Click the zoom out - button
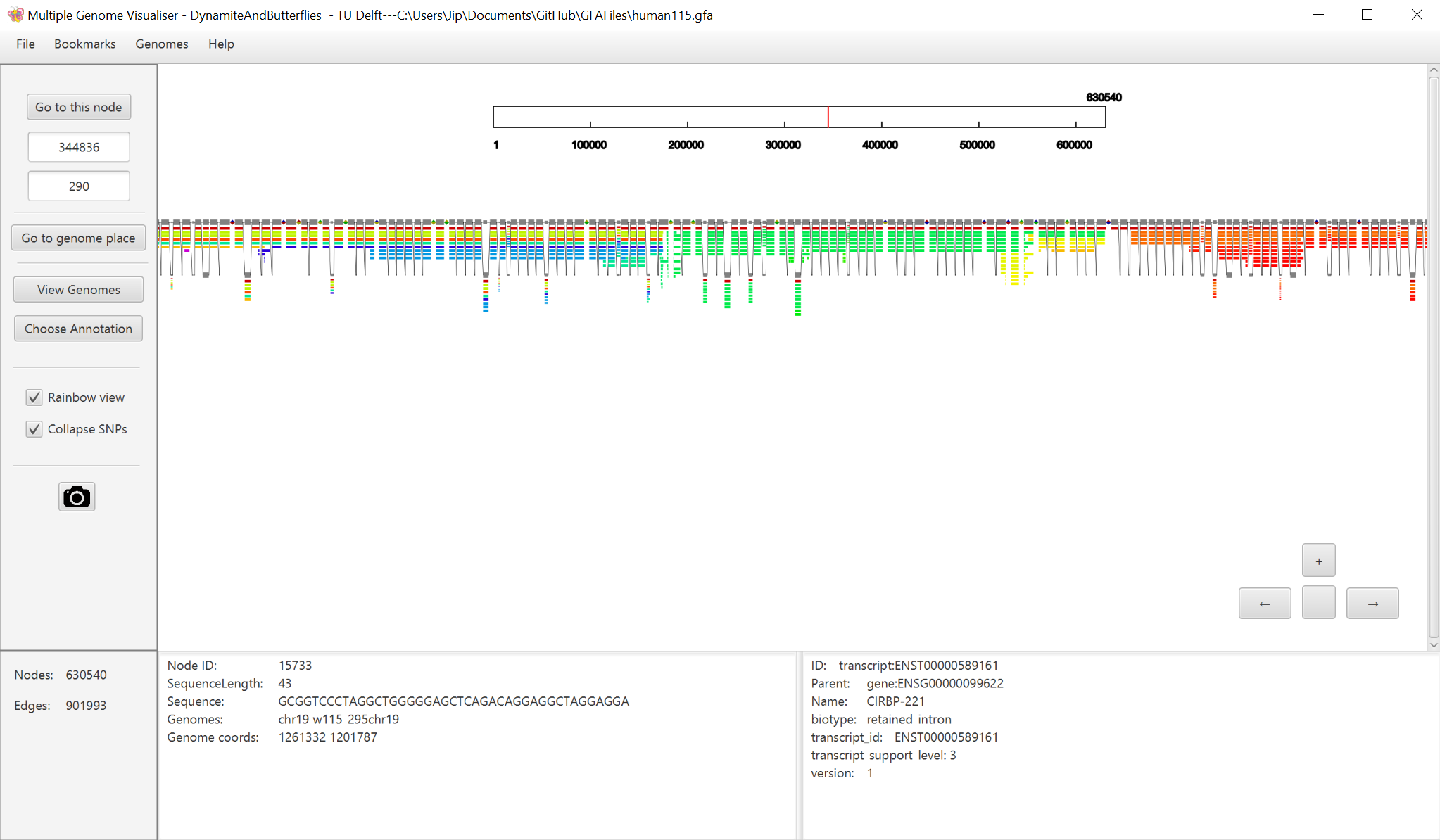Image resolution: width=1440 pixels, height=840 pixels. [x=1320, y=603]
